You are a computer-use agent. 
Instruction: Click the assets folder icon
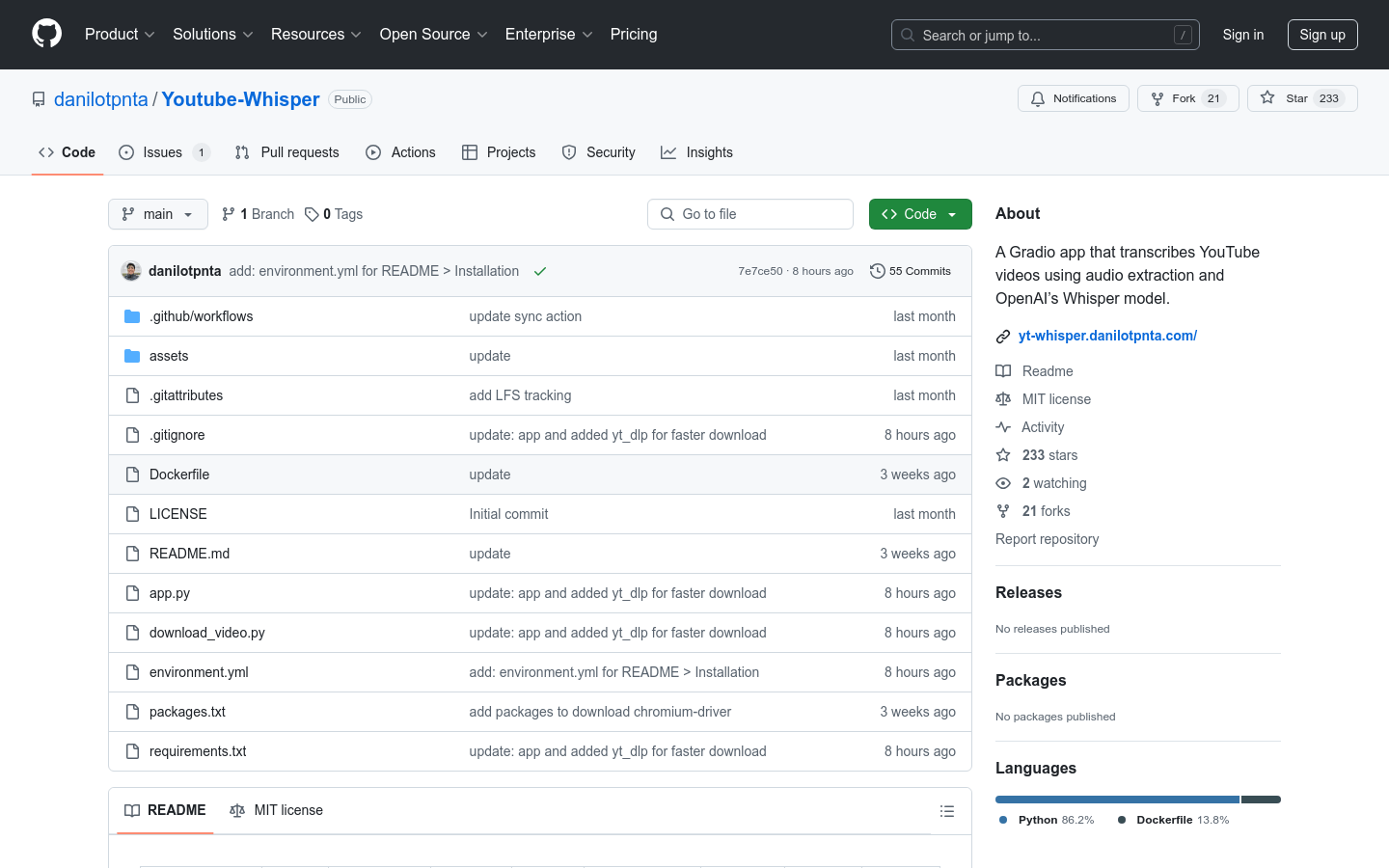(x=132, y=356)
